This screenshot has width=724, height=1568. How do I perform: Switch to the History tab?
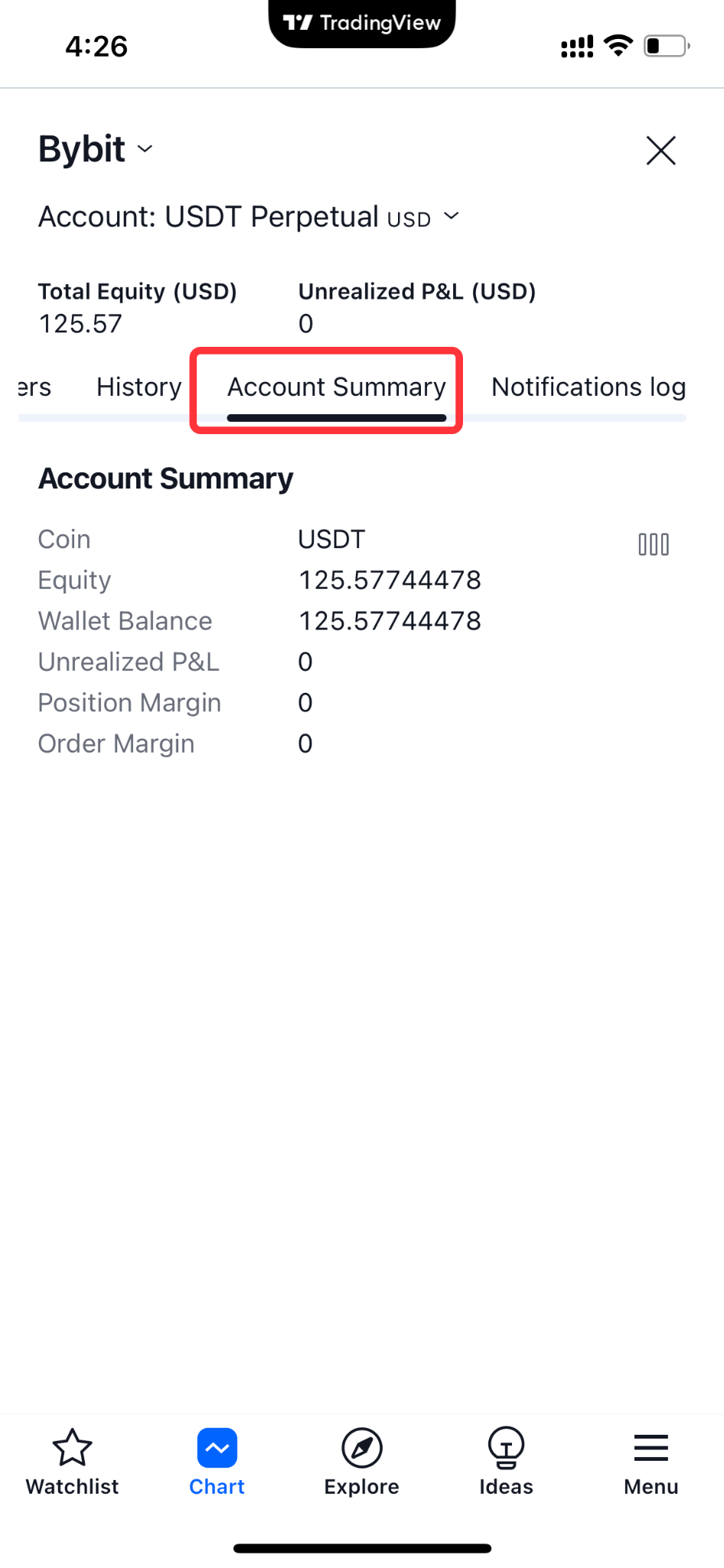(x=139, y=387)
